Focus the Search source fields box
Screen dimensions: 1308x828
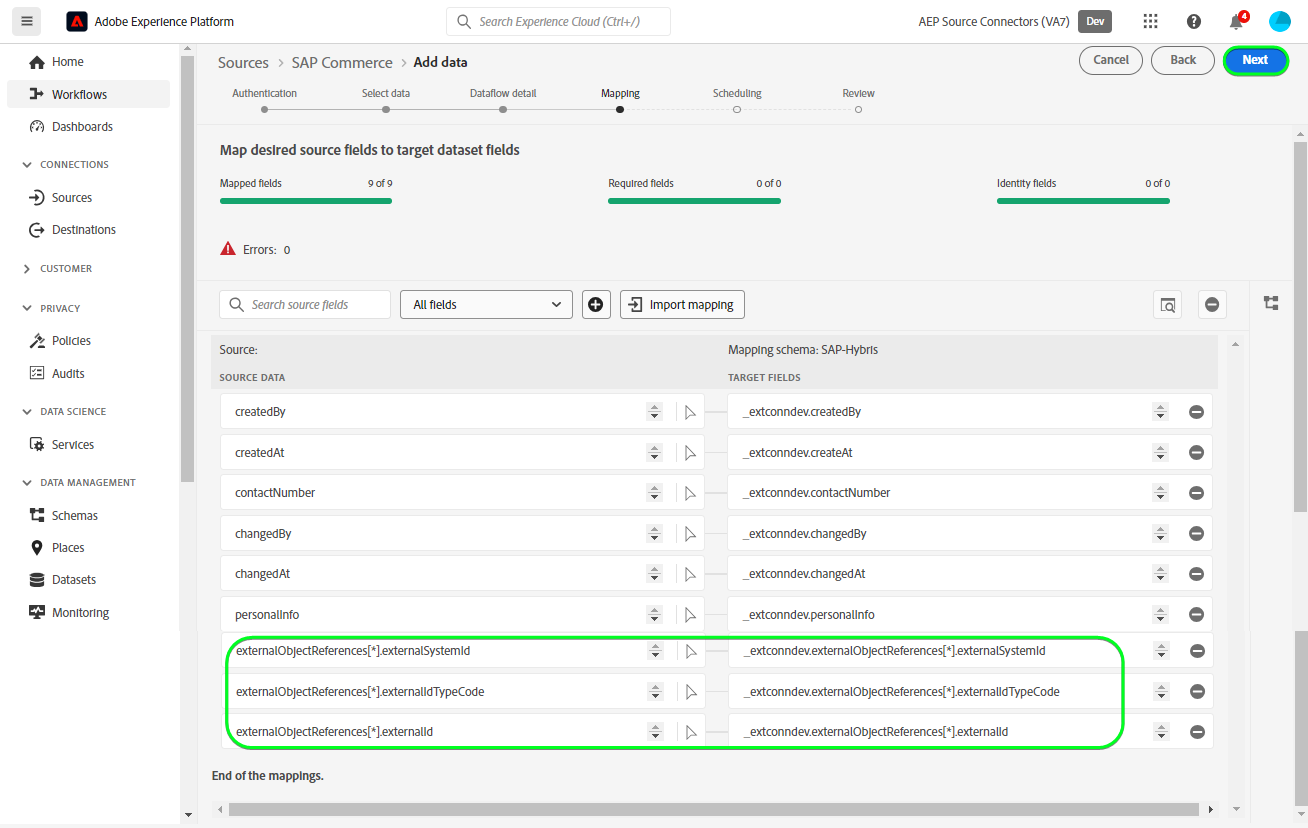[305, 305]
